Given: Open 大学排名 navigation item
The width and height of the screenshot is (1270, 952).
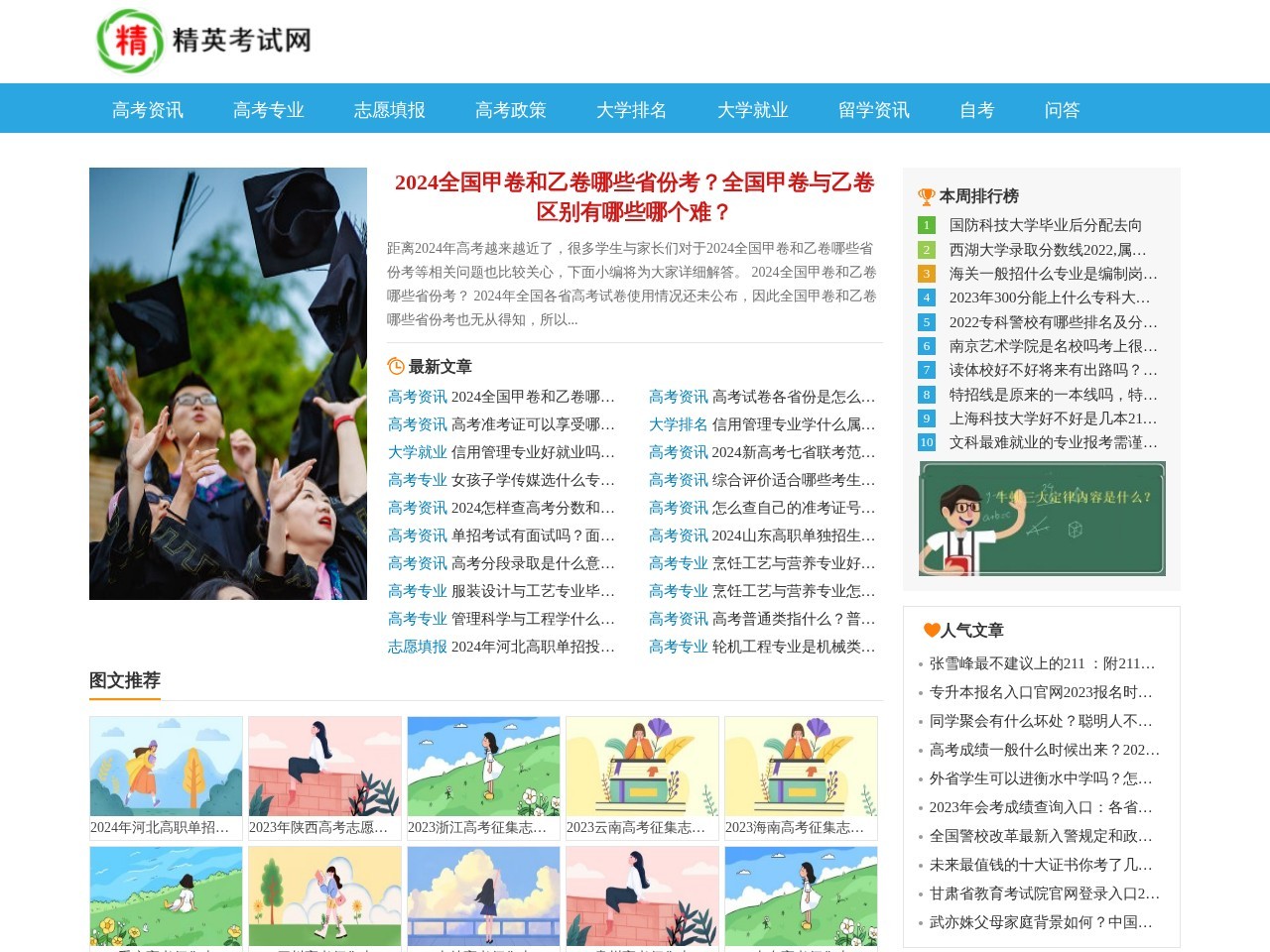Looking at the screenshot, I should point(632,110).
